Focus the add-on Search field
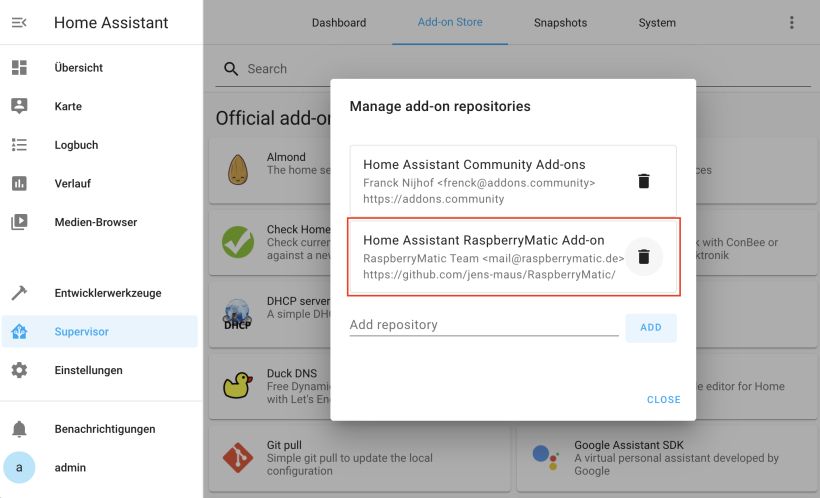Image resolution: width=820 pixels, height=498 pixels. pyautogui.click(x=512, y=69)
